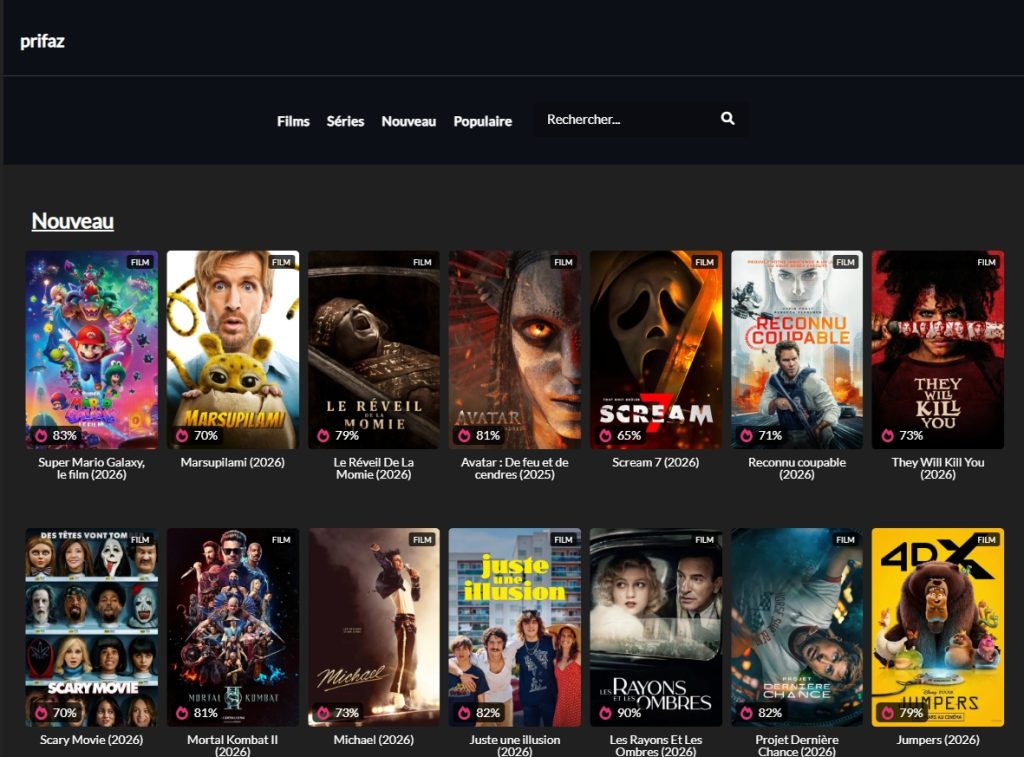Click the FILM badge on Avatar poster
1024x757 pixels.
(x=563, y=262)
